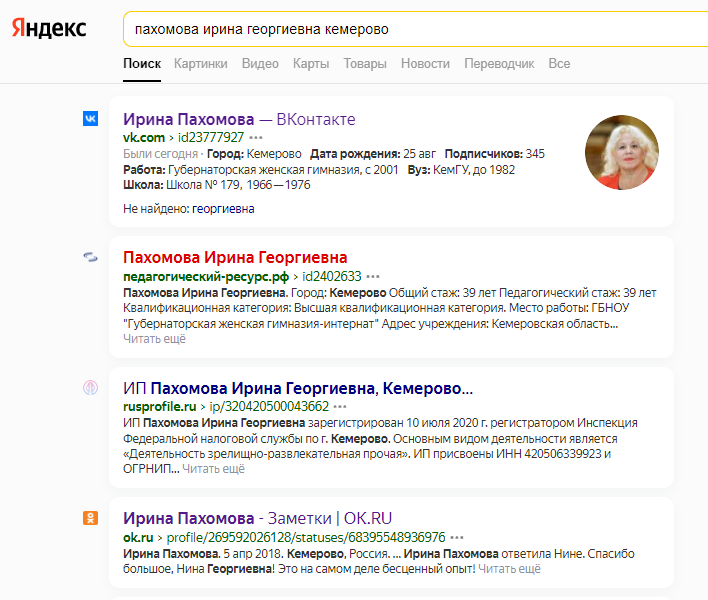This screenshot has width=708, height=600.
Task: Open three-dot menu next to ok.ru profile path
Action: click(x=457, y=537)
